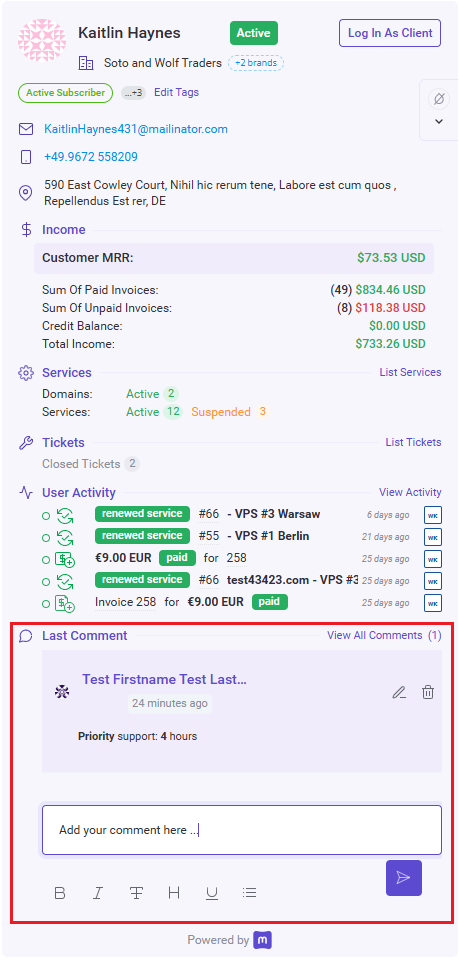
Task: Click the comment author avatar icon
Action: (x=62, y=692)
